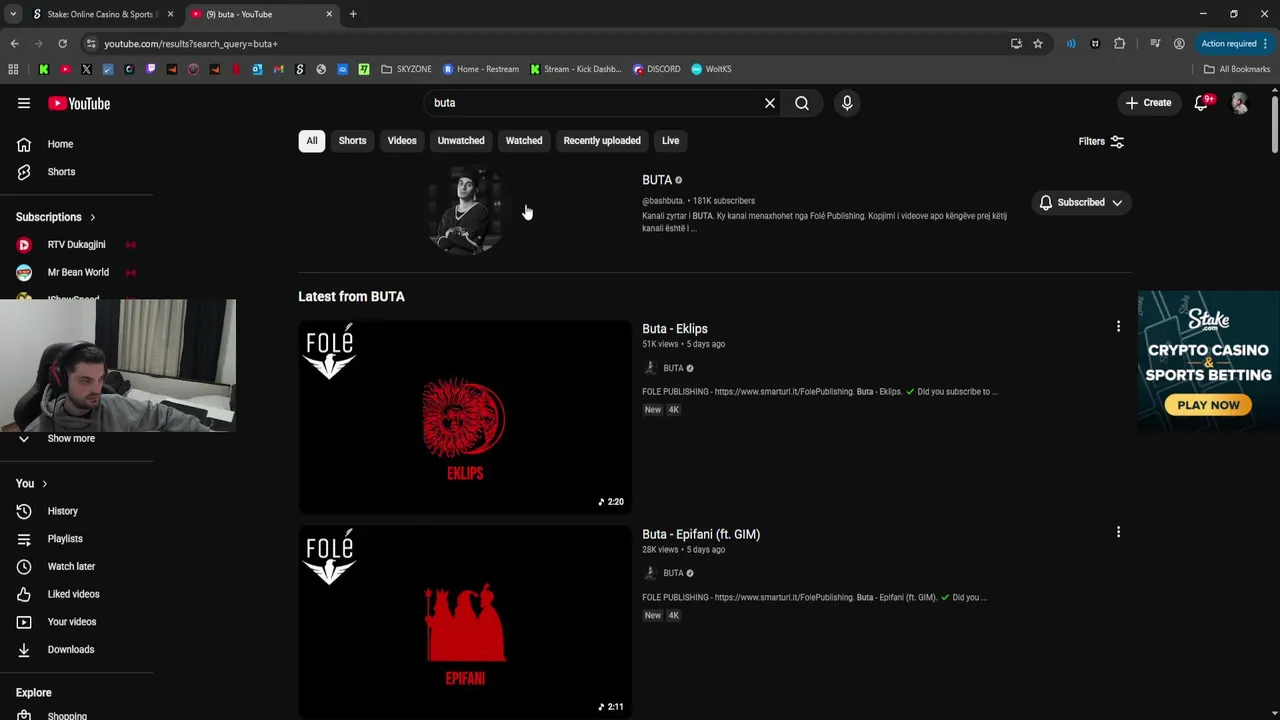The height and width of the screenshot is (720, 1280).
Task: Open the BUTA channel avatar
Action: pyautogui.click(x=465, y=209)
